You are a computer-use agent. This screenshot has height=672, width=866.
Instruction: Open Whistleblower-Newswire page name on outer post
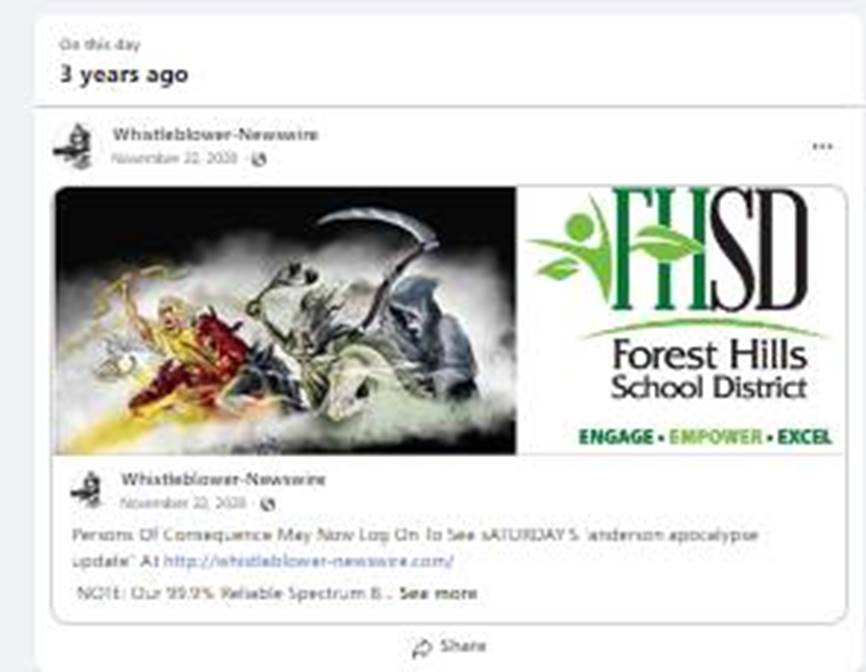click(x=215, y=134)
